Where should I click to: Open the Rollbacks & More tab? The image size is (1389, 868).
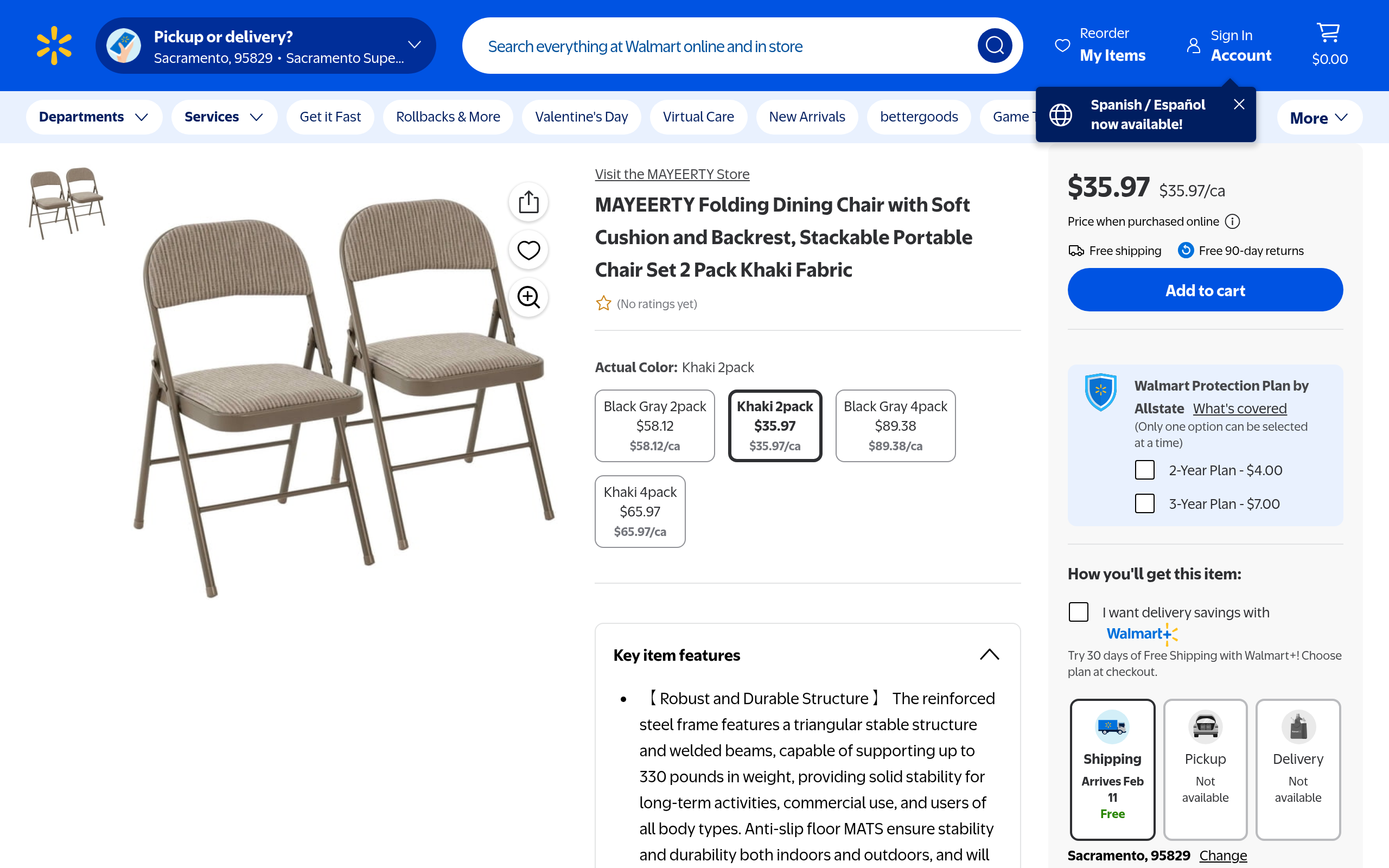pos(448,117)
